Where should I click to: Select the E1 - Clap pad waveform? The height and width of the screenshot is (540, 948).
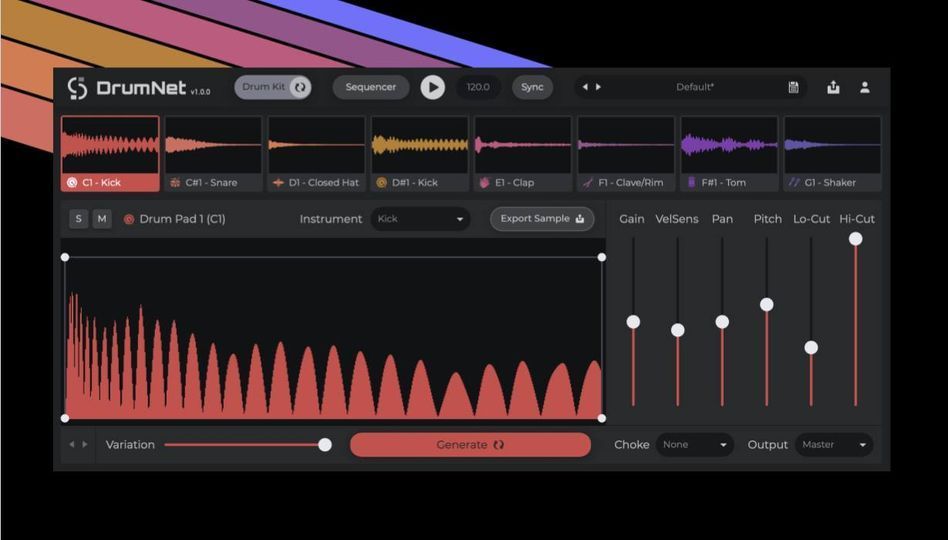point(523,145)
